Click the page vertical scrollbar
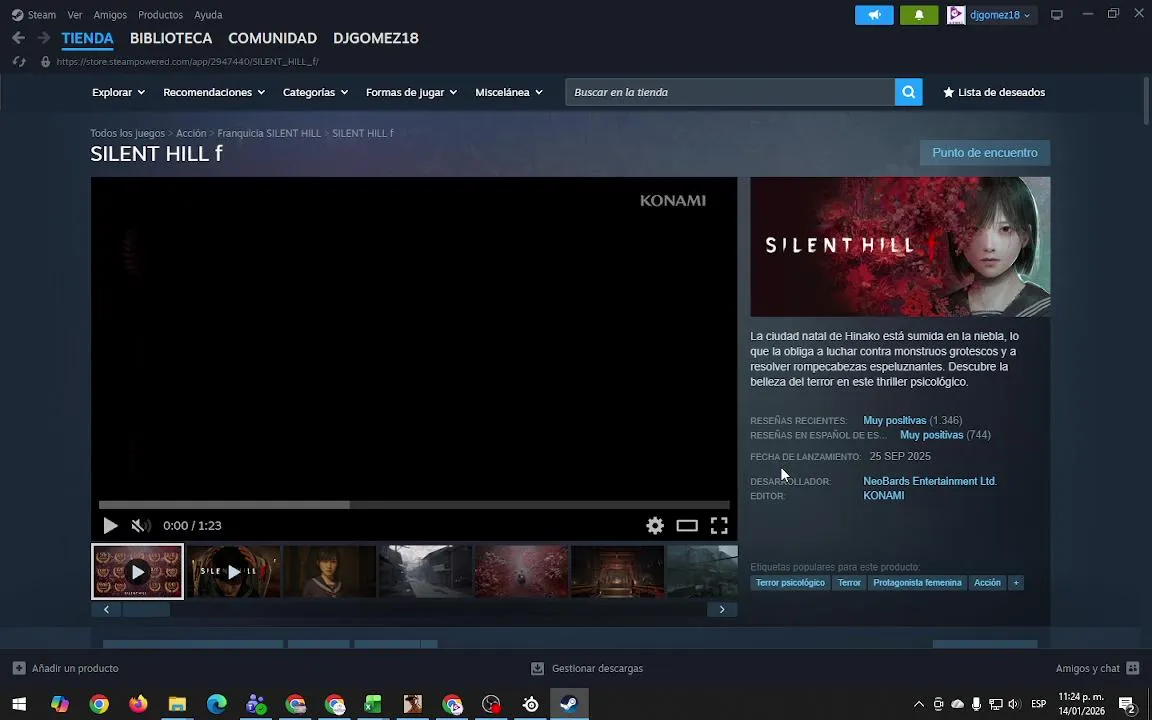This screenshot has height=720, width=1152. (x=1146, y=99)
